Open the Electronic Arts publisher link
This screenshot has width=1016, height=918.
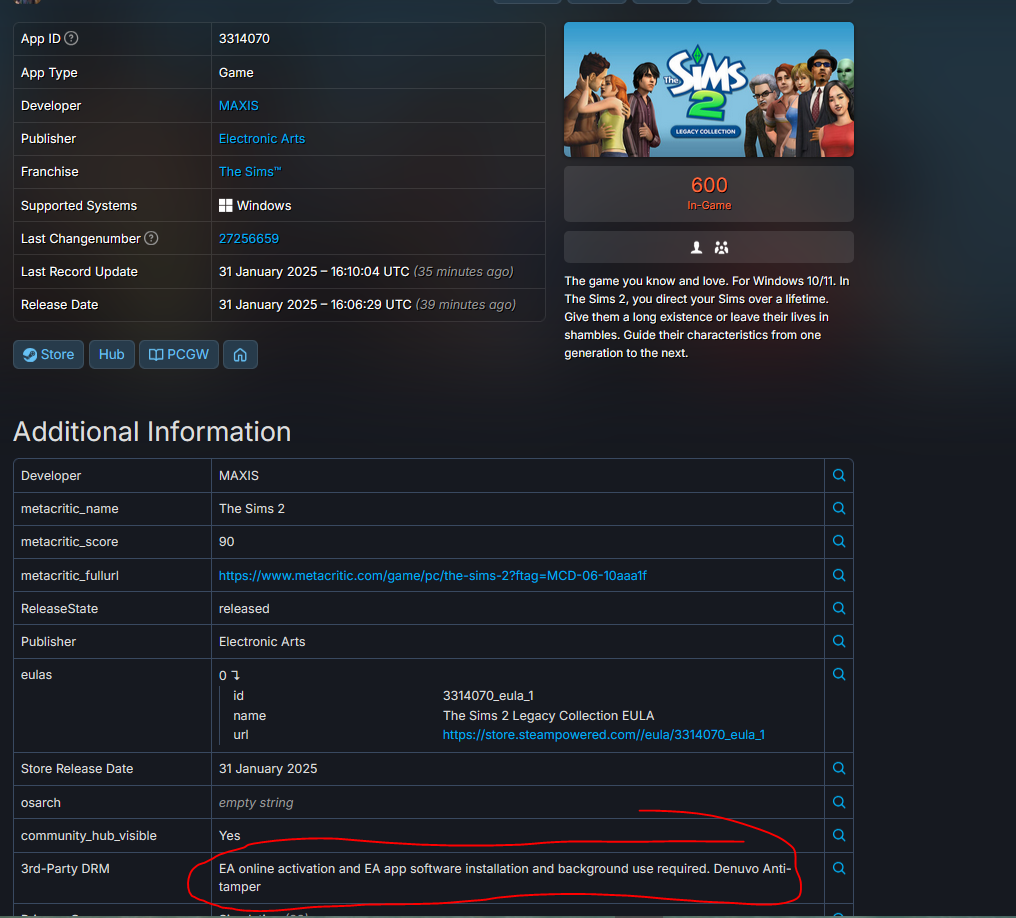click(x=262, y=139)
